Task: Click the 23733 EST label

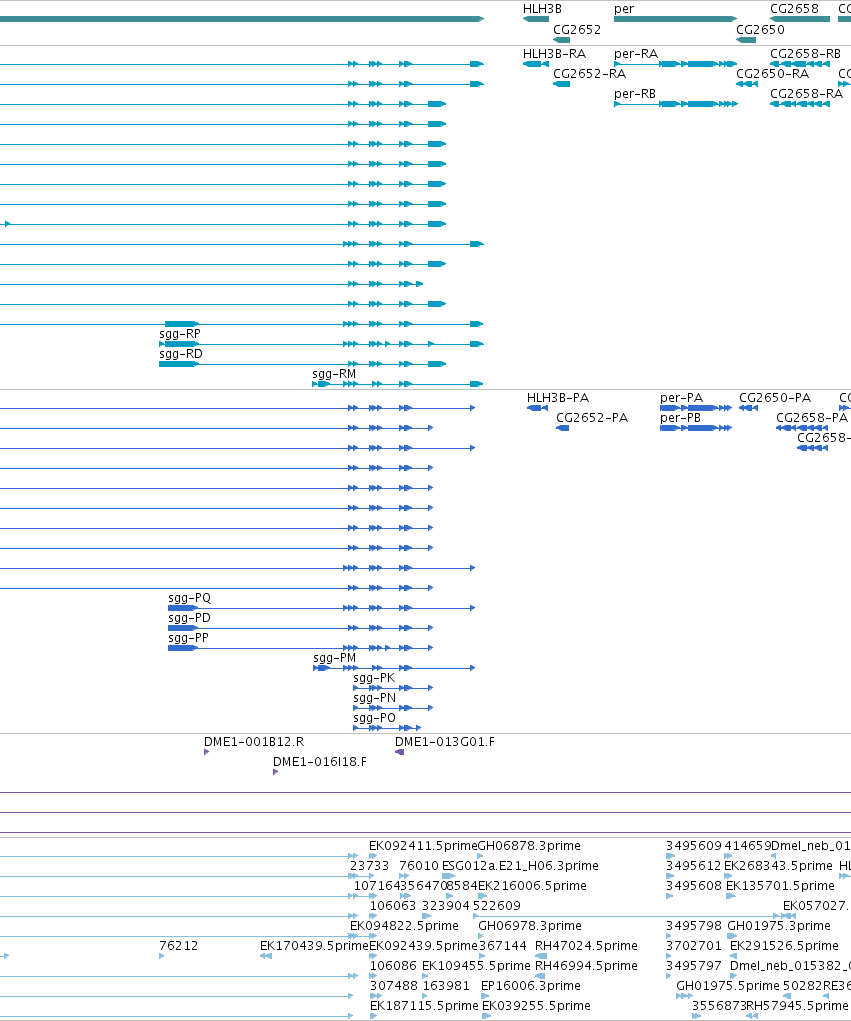Action: point(369,866)
